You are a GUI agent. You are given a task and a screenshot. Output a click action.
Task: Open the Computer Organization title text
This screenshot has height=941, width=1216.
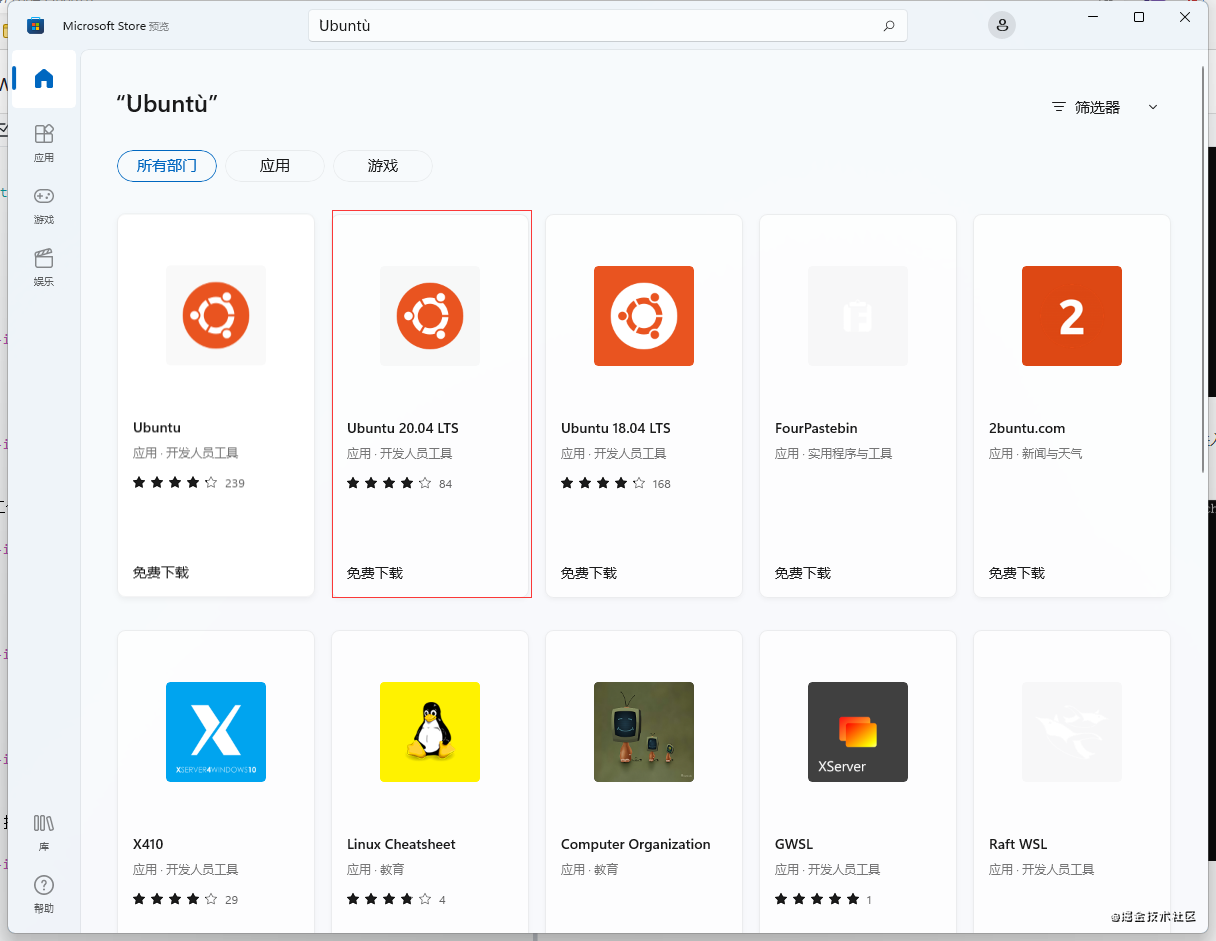pos(636,844)
